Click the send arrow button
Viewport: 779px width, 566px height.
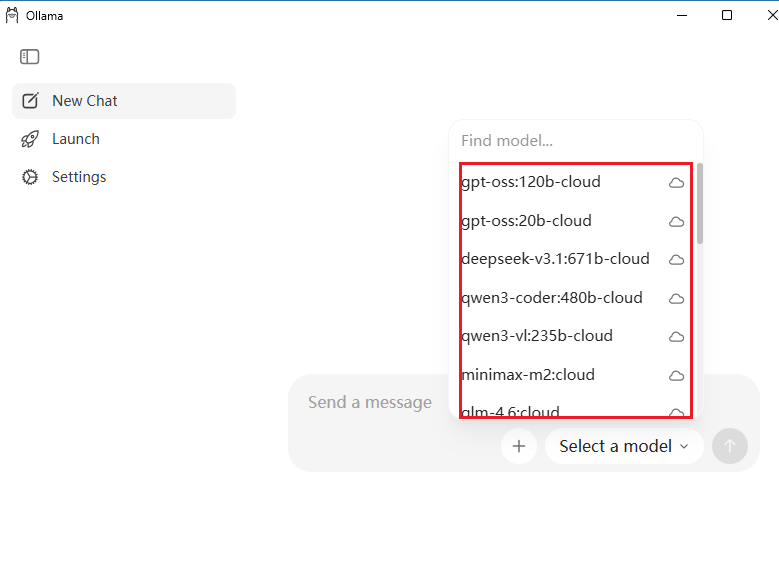[730, 446]
